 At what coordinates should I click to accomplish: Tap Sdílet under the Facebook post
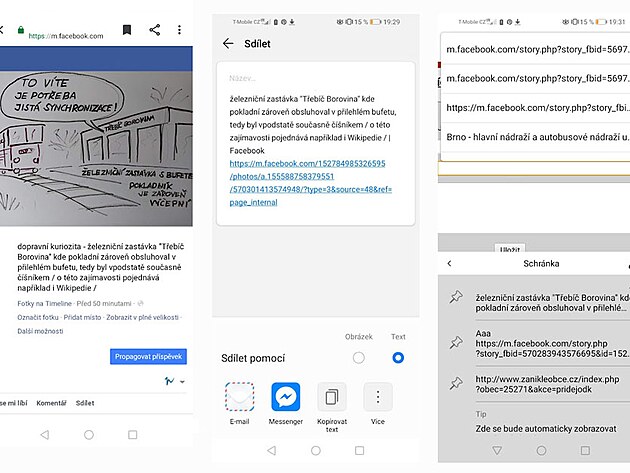(85, 403)
